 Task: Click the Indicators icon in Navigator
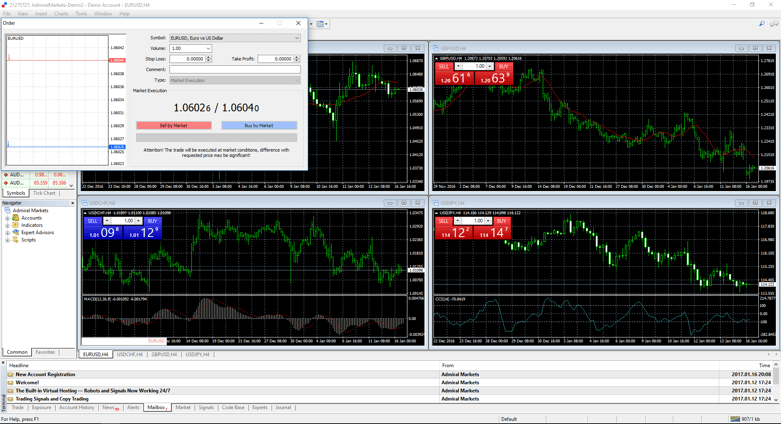tap(15, 225)
